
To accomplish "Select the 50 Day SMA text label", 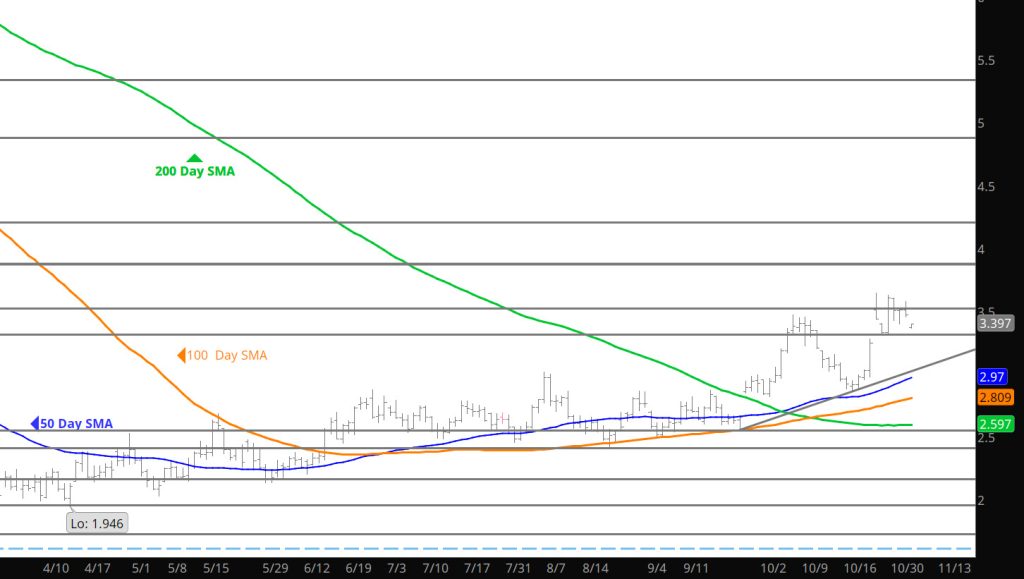I will 78,424.
